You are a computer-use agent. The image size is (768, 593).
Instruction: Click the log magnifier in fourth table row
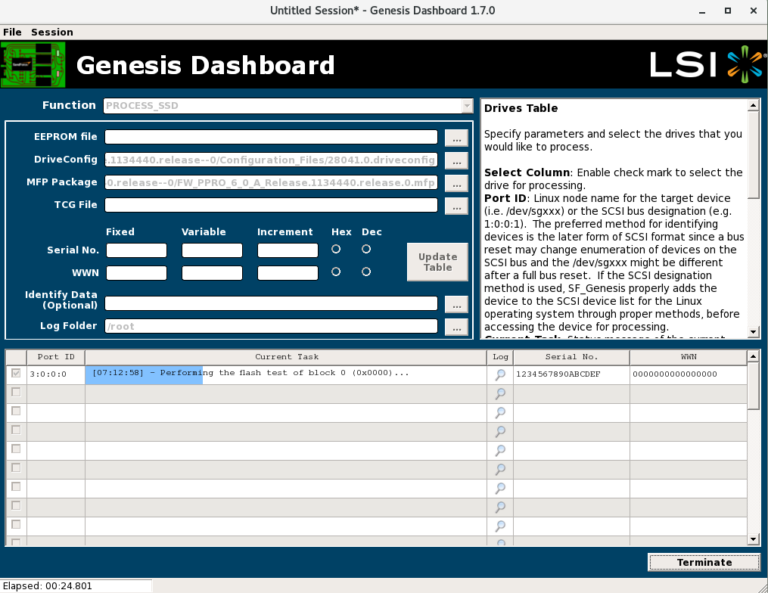[500, 431]
